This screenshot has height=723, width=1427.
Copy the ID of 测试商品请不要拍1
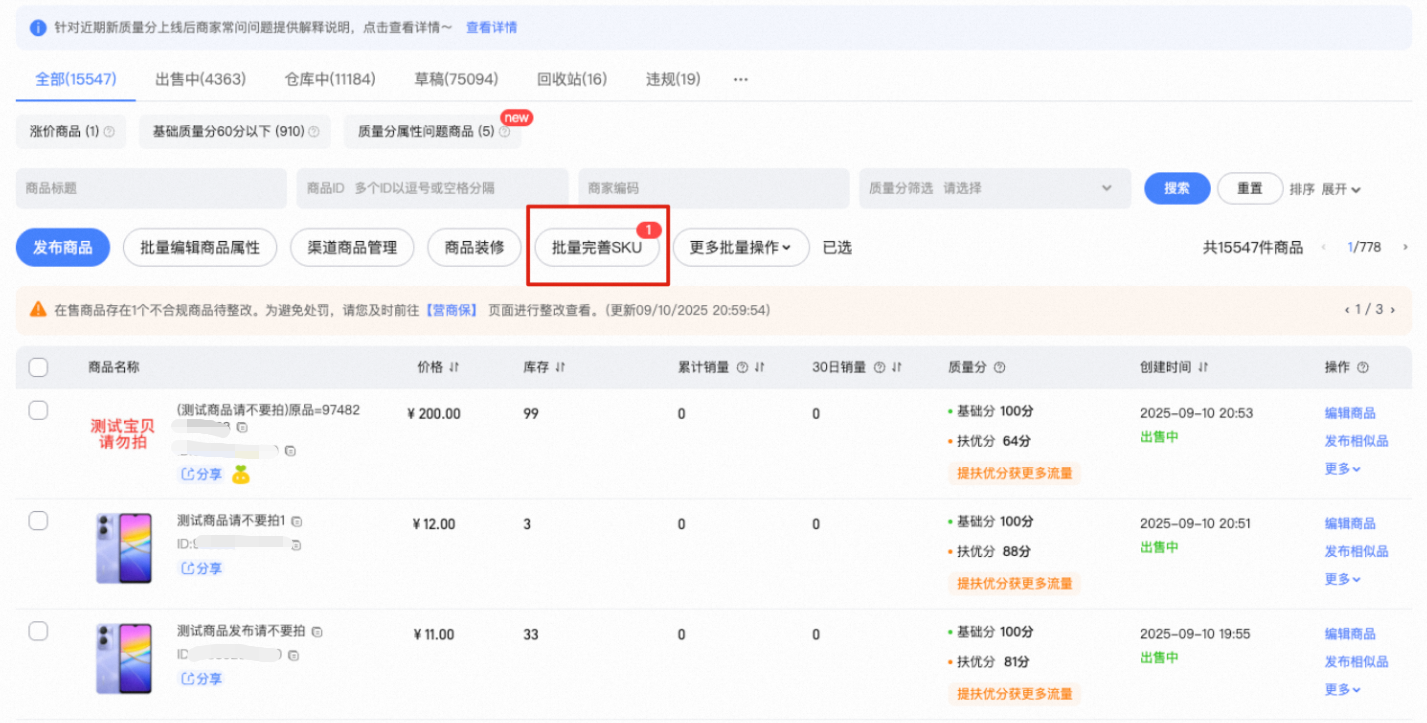pyautogui.click(x=296, y=545)
